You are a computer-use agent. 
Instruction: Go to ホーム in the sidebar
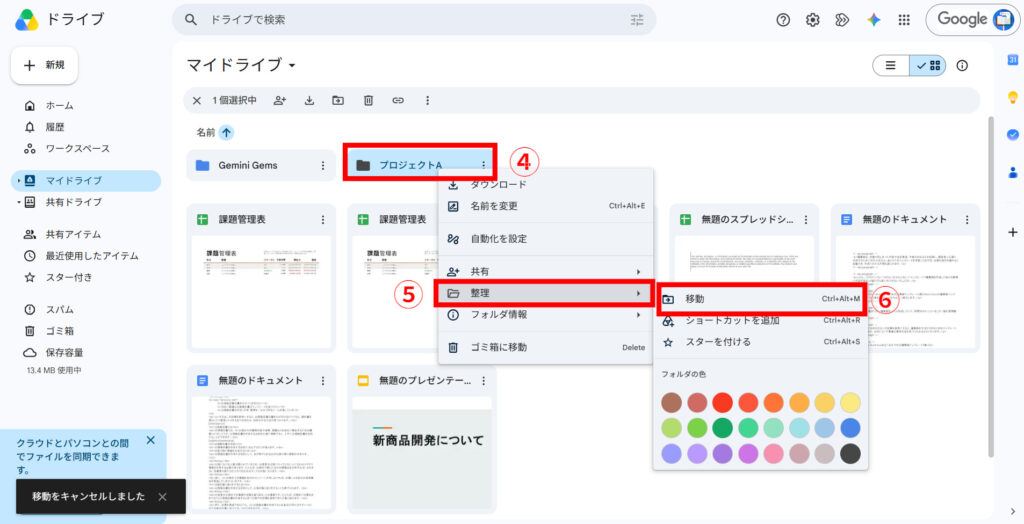(86, 106)
